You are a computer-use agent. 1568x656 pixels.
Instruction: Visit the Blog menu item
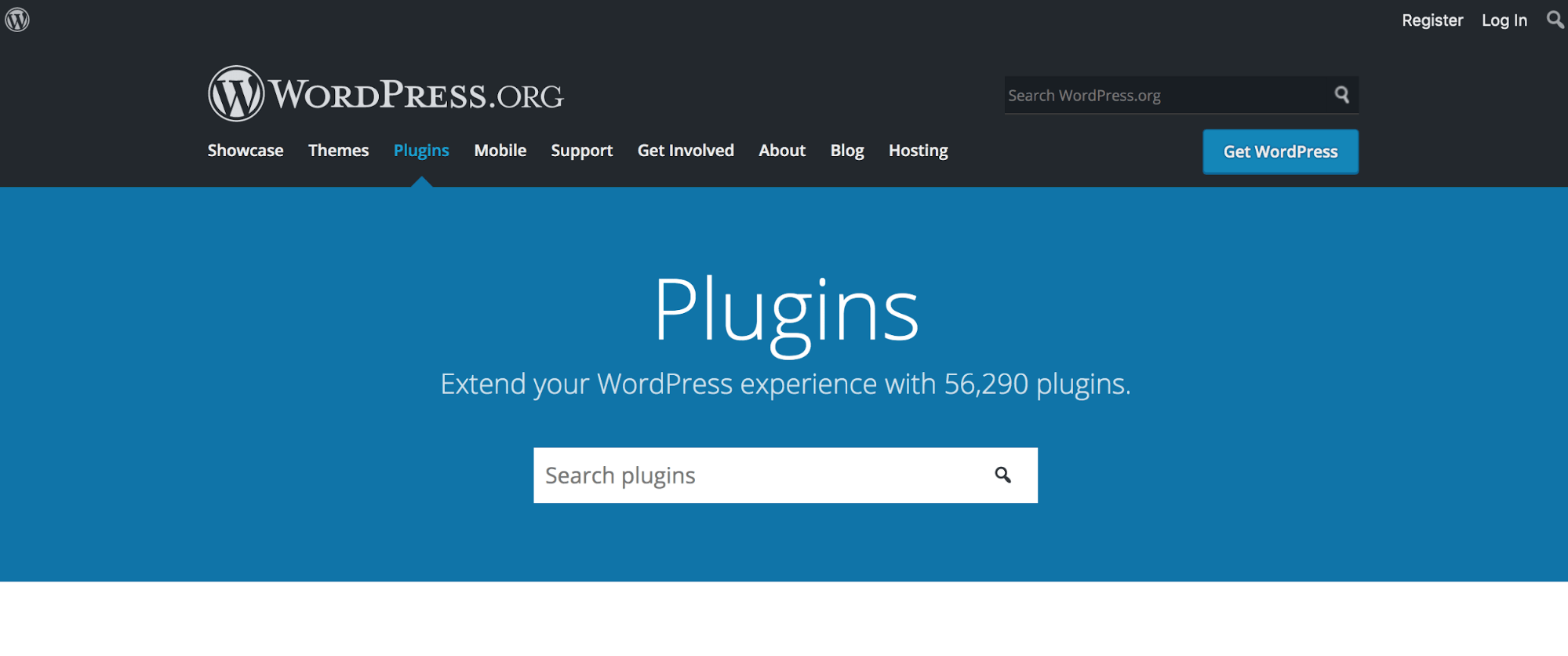point(847,150)
